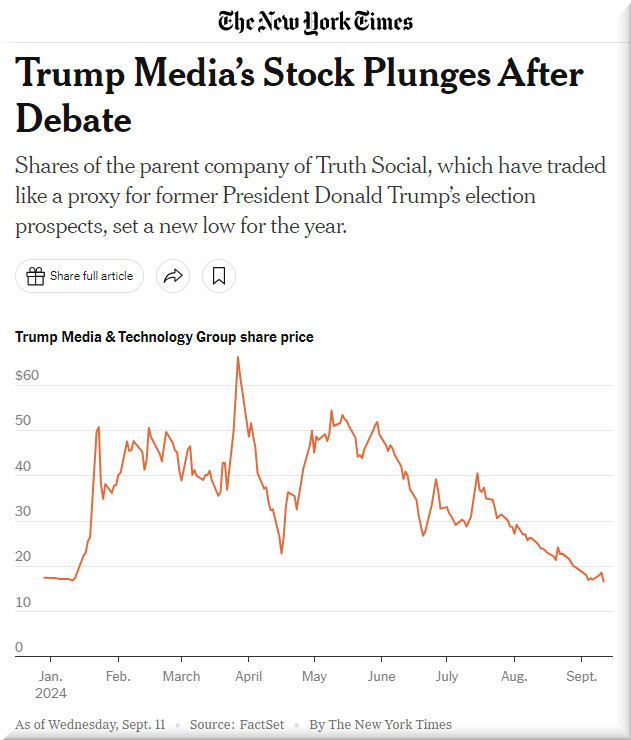Click the "Sept." label on the chart axis
Image resolution: width=631 pixels, height=740 pixels.
point(581,677)
